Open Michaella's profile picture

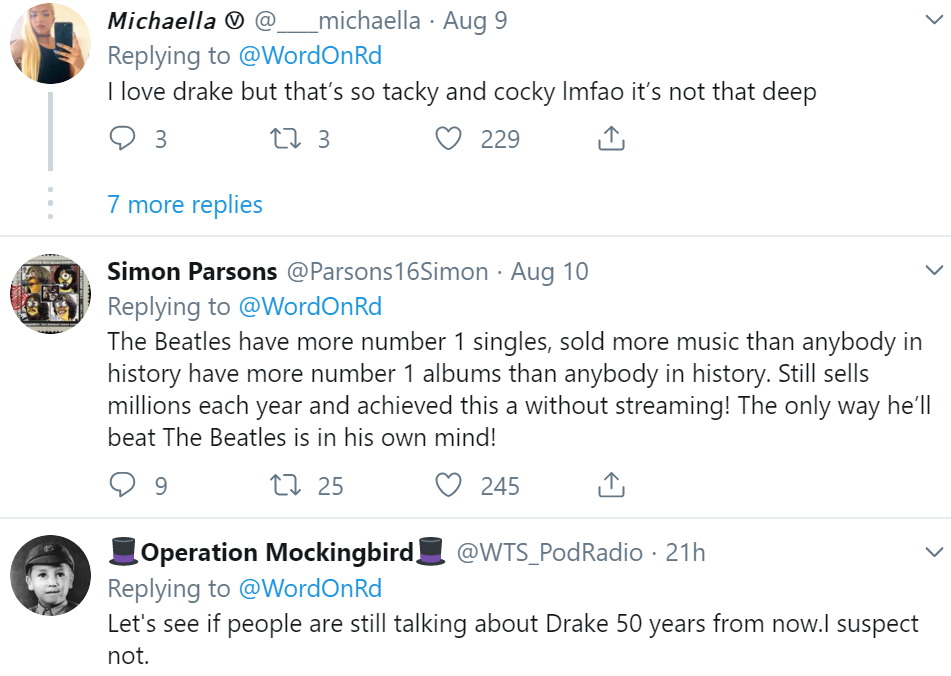(50, 43)
